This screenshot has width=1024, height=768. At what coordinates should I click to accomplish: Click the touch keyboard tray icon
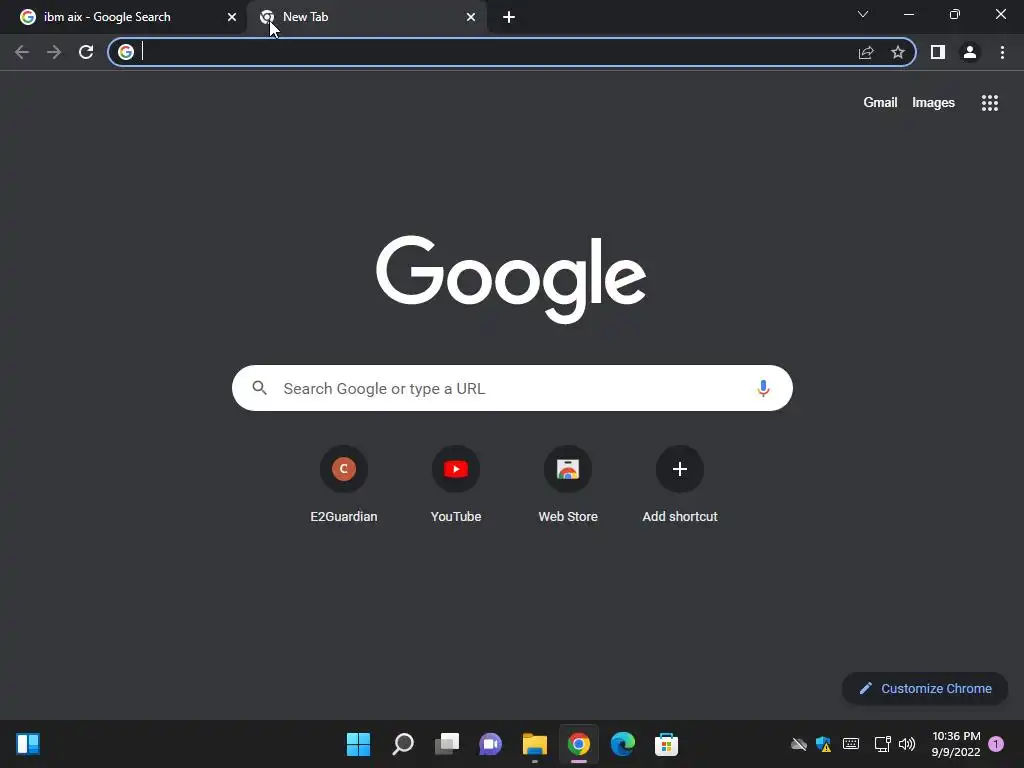click(x=851, y=744)
